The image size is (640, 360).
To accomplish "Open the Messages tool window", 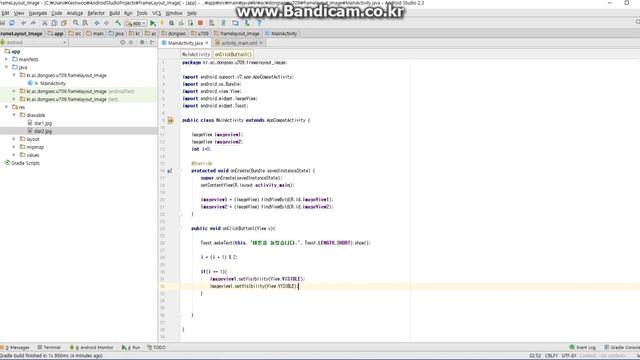I will [15, 347].
